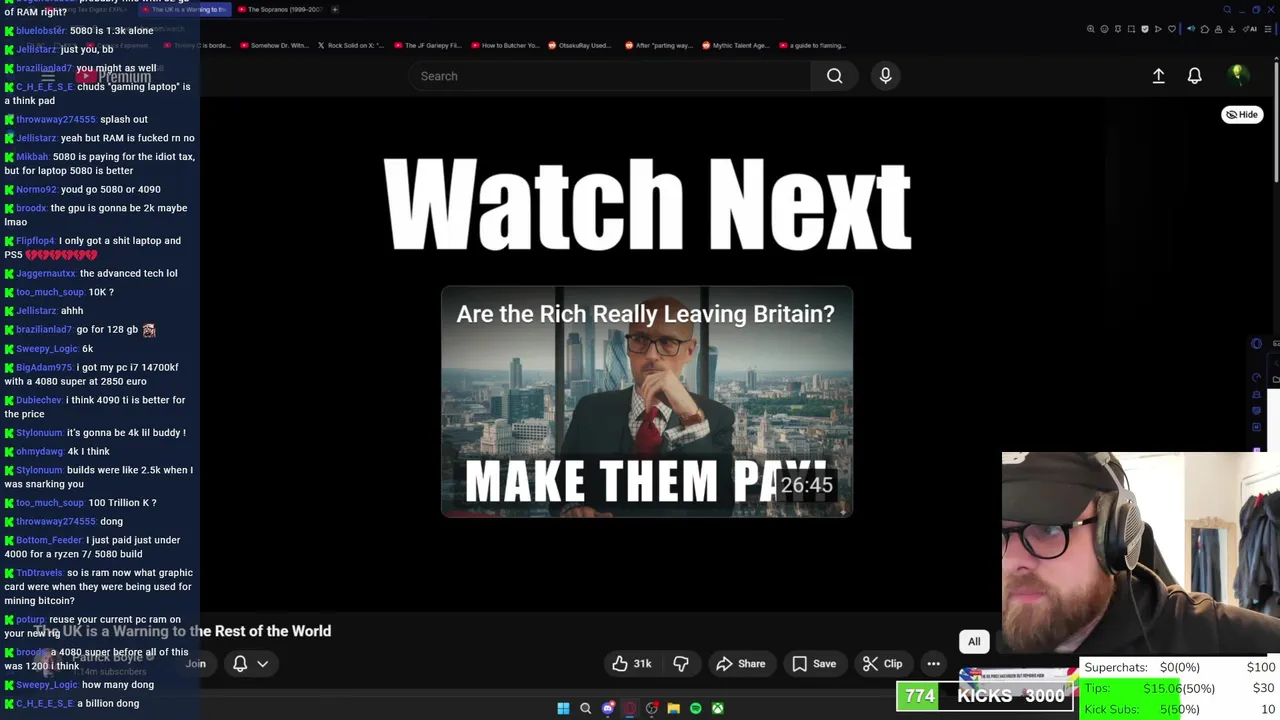Open File Explorer from taskbar
This screenshot has height=720, width=1280.
[673, 709]
